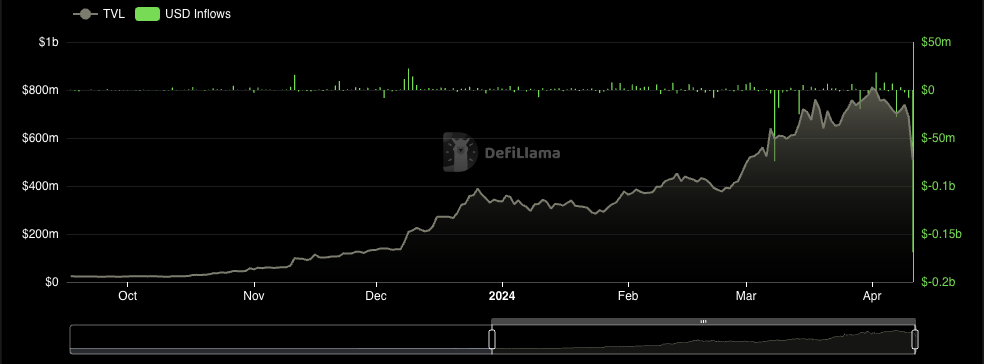Click the range selector top grip bar

click(703, 321)
